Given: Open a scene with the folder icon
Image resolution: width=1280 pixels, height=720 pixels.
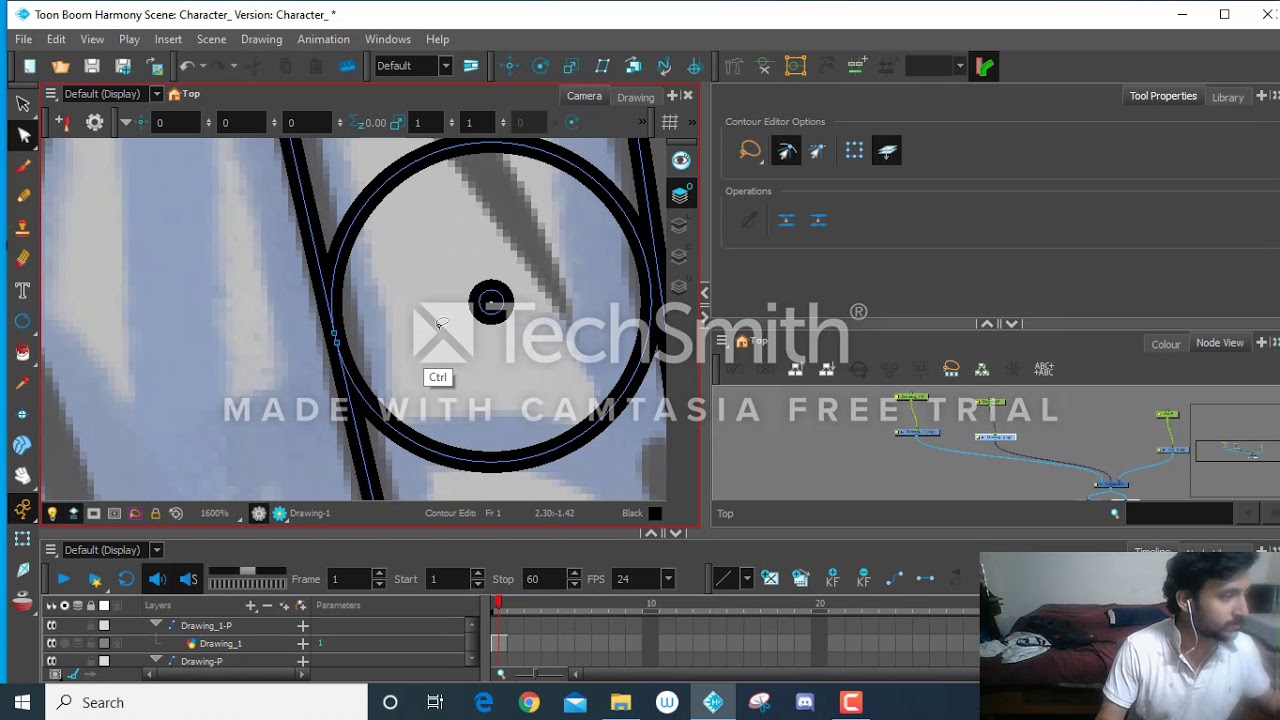Looking at the screenshot, I should click(x=60, y=66).
